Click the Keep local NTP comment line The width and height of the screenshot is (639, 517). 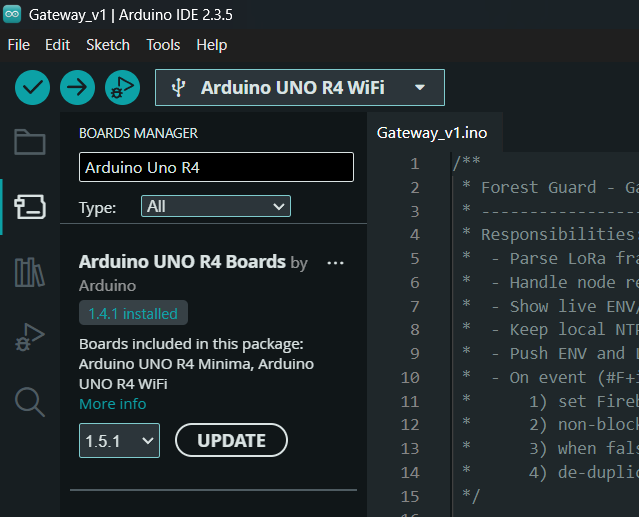550,330
